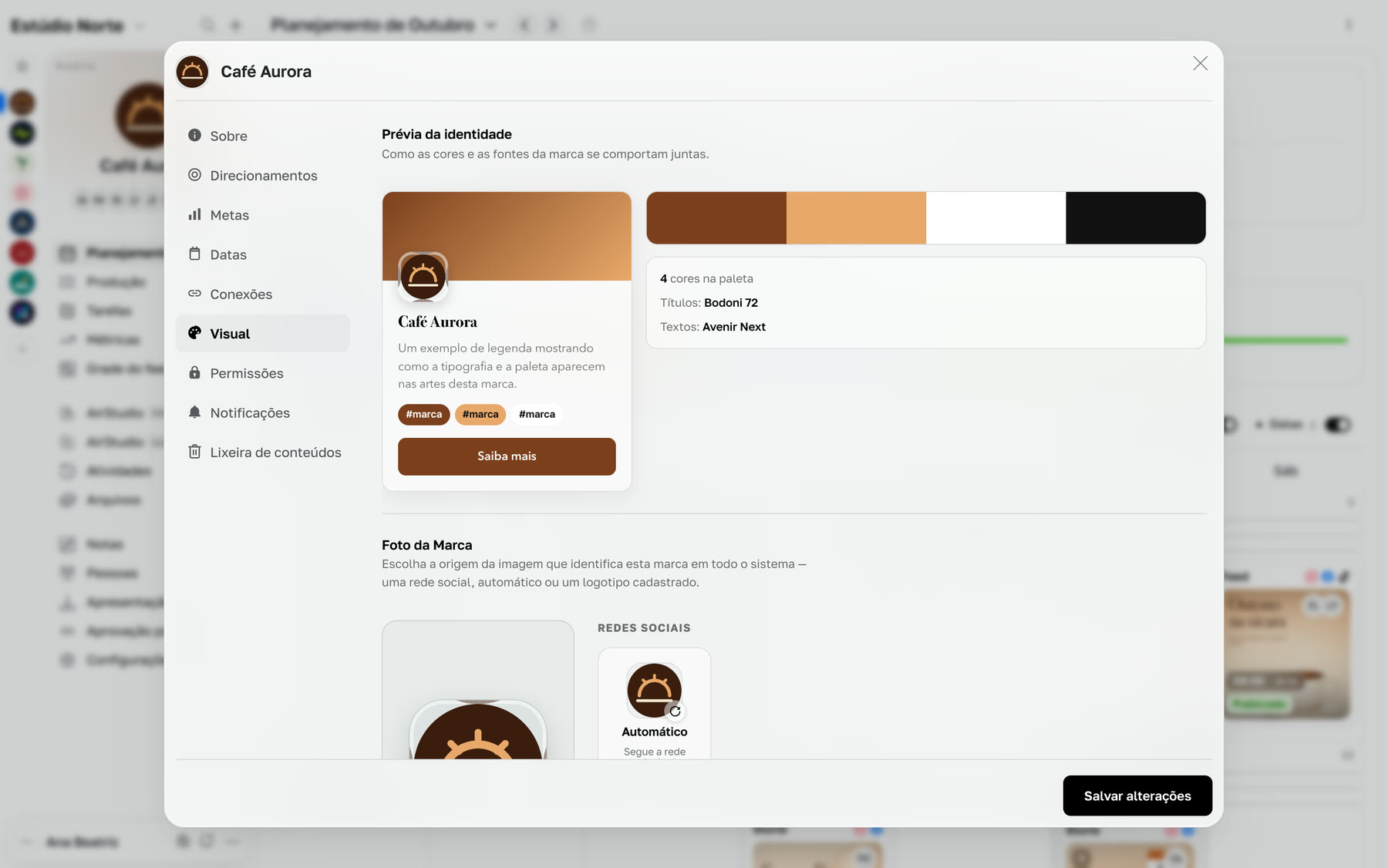The image size is (1388, 868).
Task: Open the Permissões section
Action: point(262,373)
